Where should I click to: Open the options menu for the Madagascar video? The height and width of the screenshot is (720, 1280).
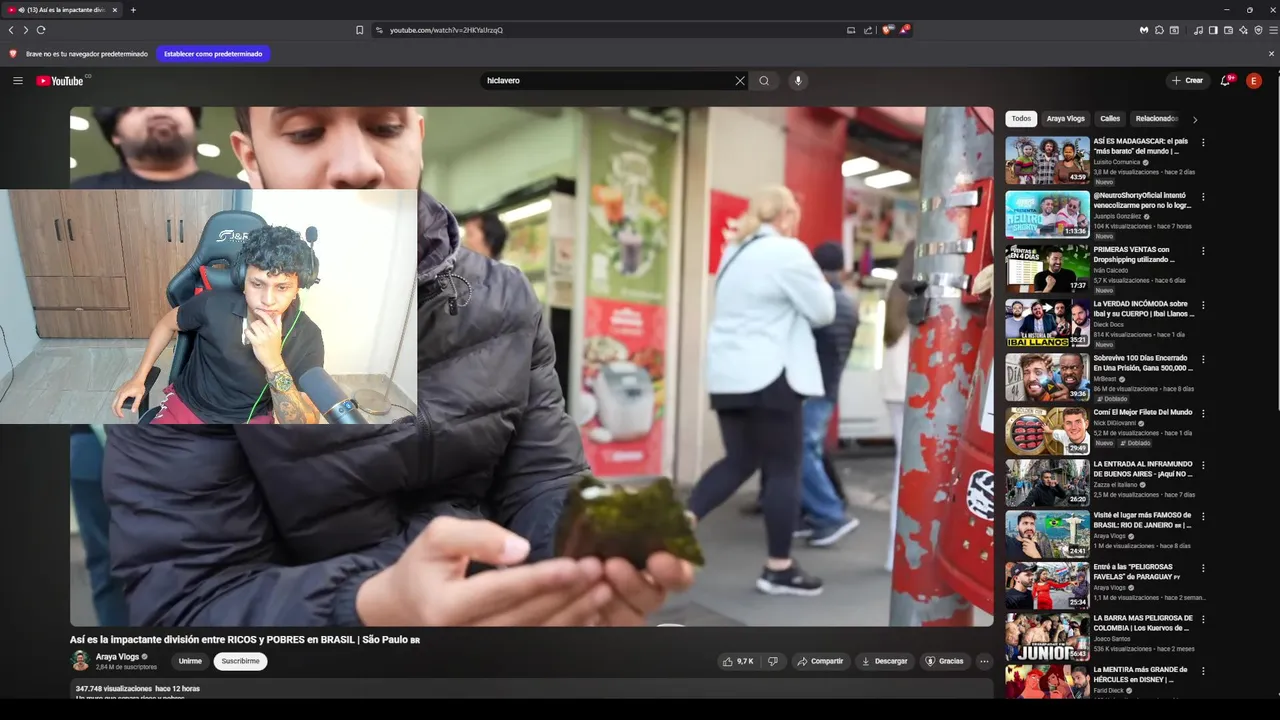1203,143
